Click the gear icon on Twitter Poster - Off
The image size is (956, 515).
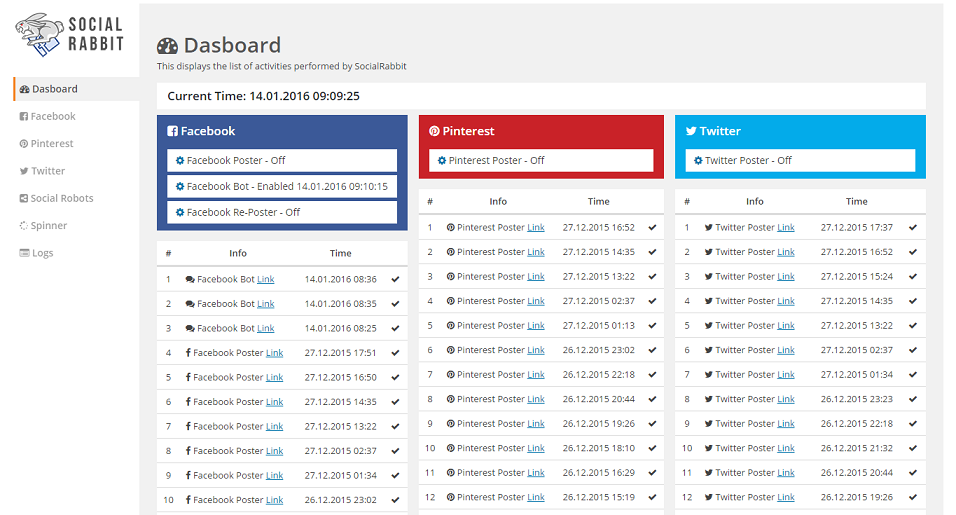698,161
